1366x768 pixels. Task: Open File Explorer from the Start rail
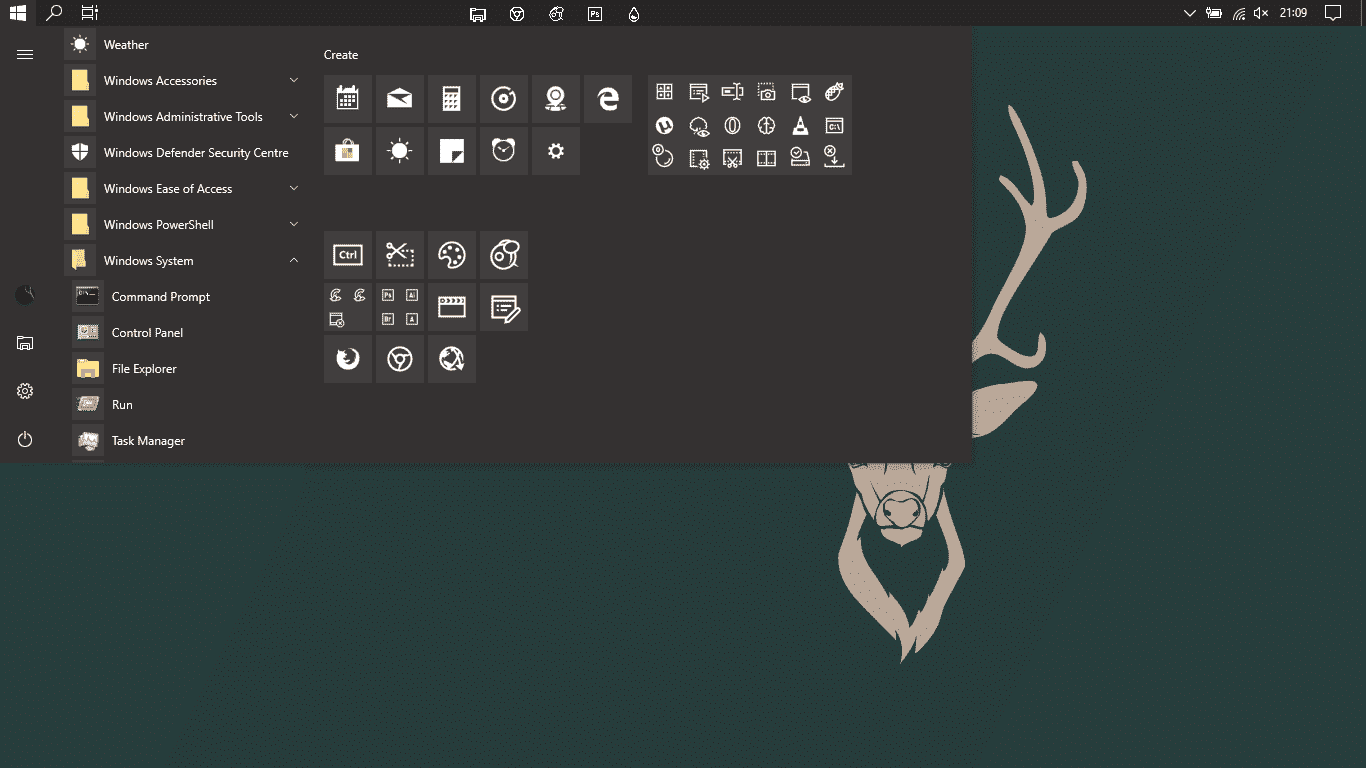coord(25,343)
